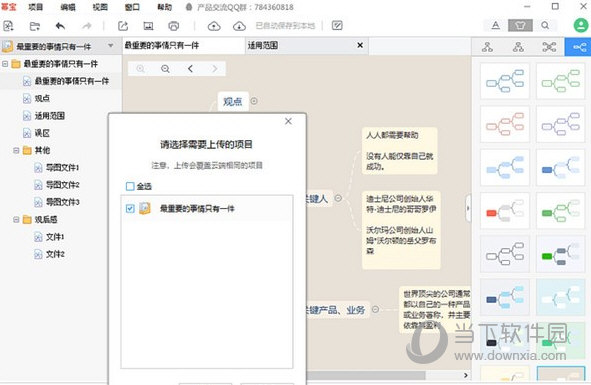Apply the green outline theme thumbnail
Viewport: 591px width, 385px height.
(x=560, y=81)
